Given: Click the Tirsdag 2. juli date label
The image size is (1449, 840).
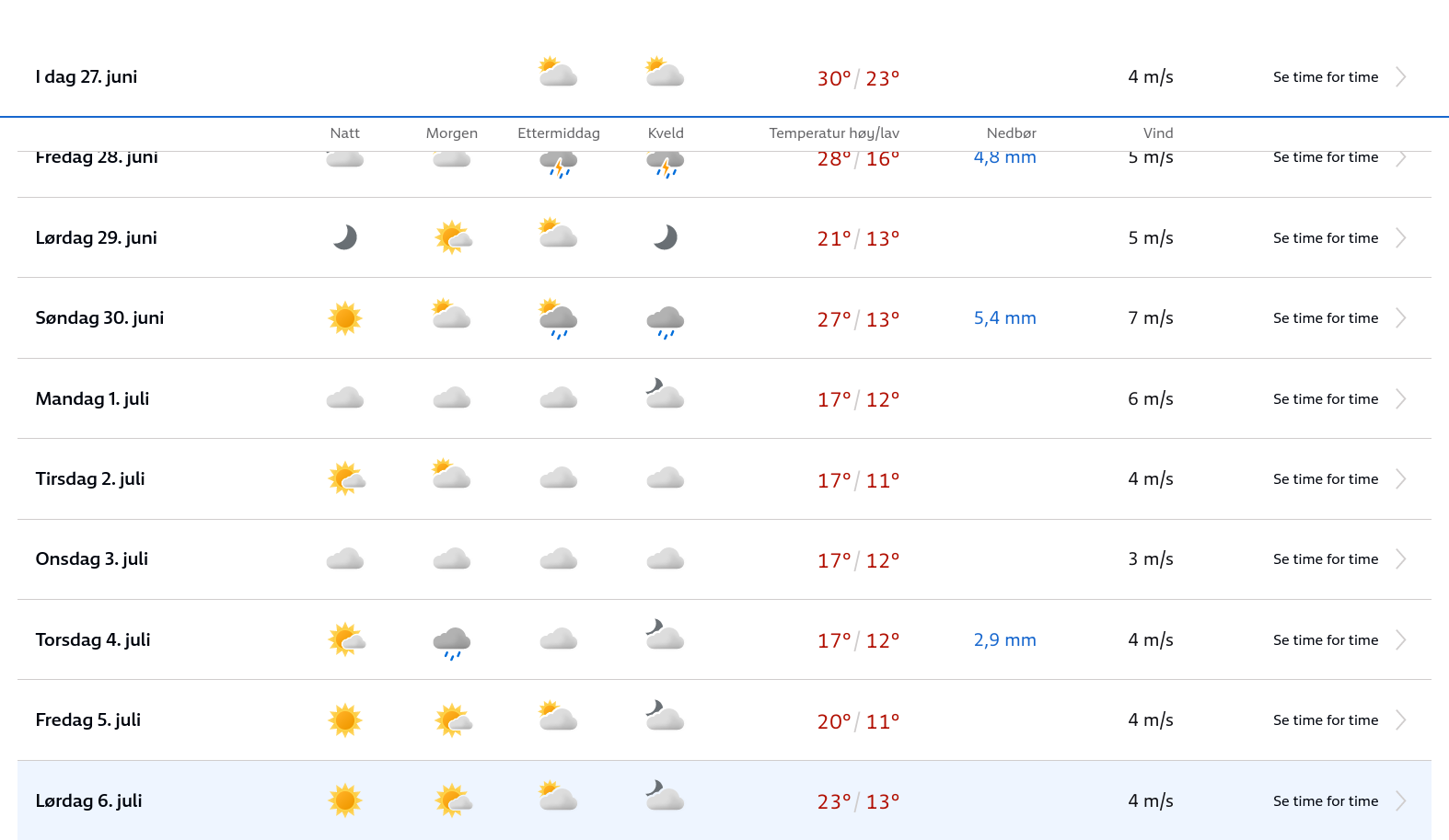Looking at the screenshot, I should point(90,479).
